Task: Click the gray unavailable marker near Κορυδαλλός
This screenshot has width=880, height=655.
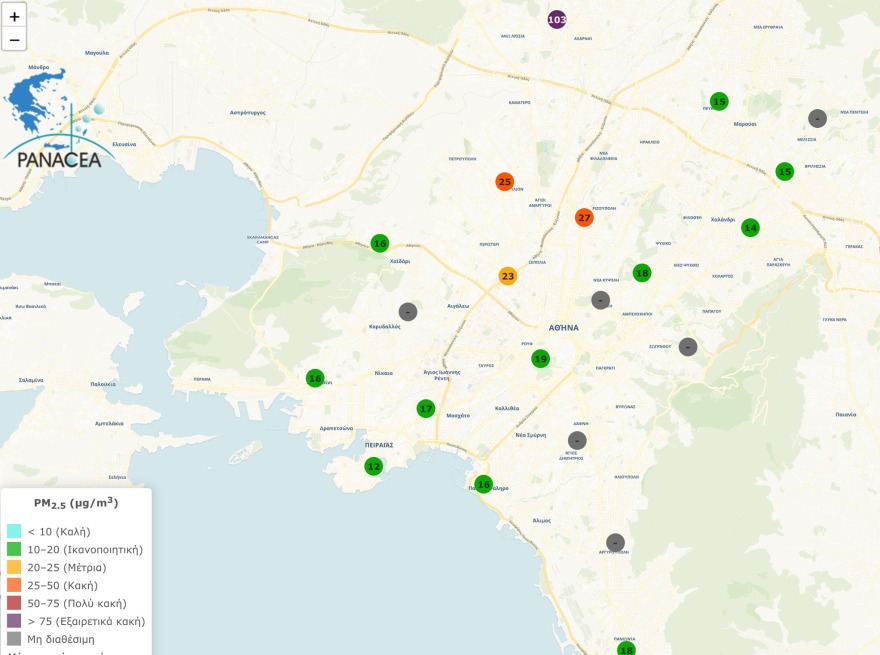Action: [x=407, y=311]
